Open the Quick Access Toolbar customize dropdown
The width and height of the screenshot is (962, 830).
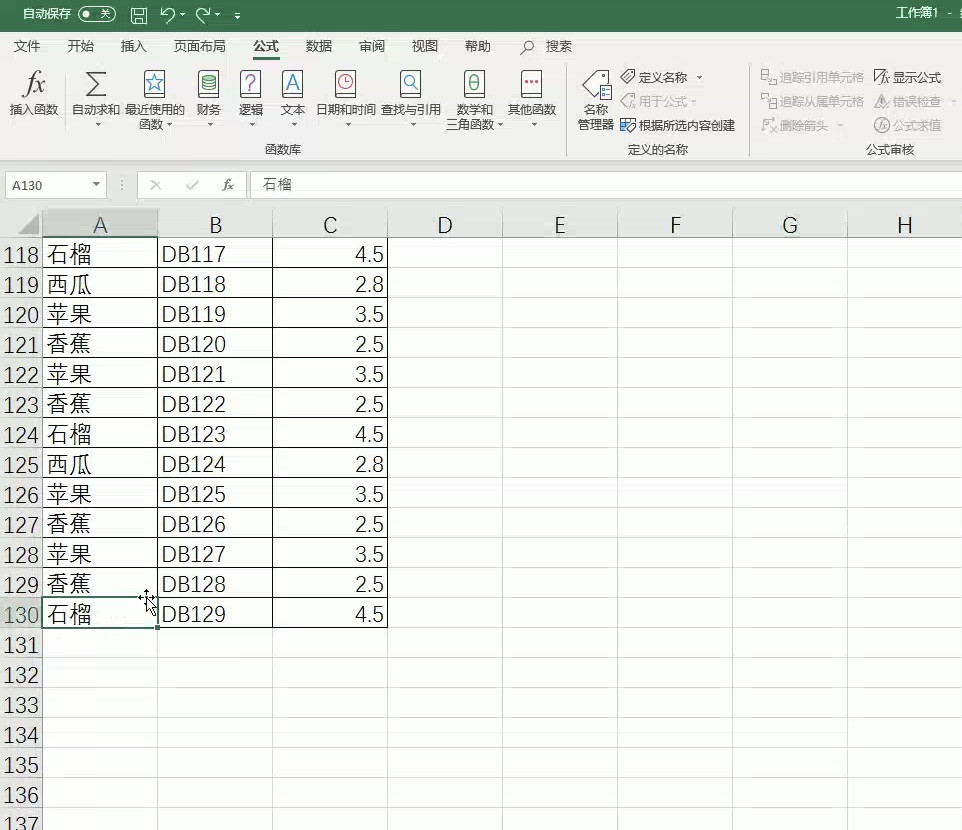237,16
